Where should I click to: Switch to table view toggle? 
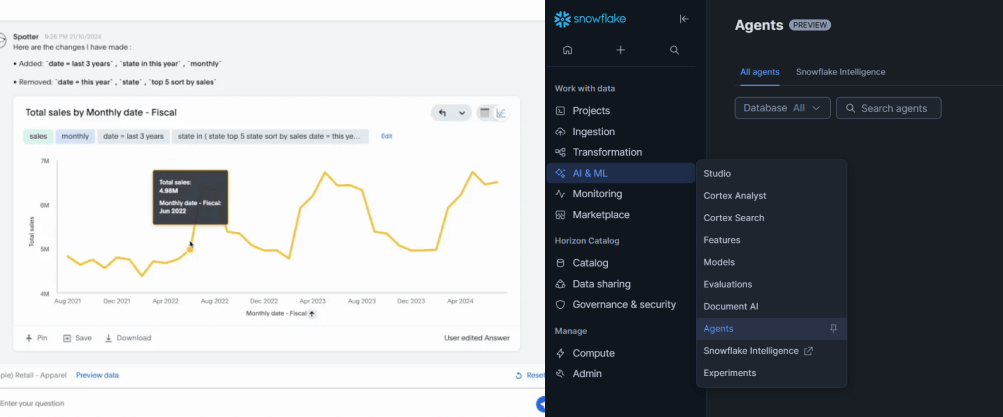pyautogui.click(x=485, y=113)
